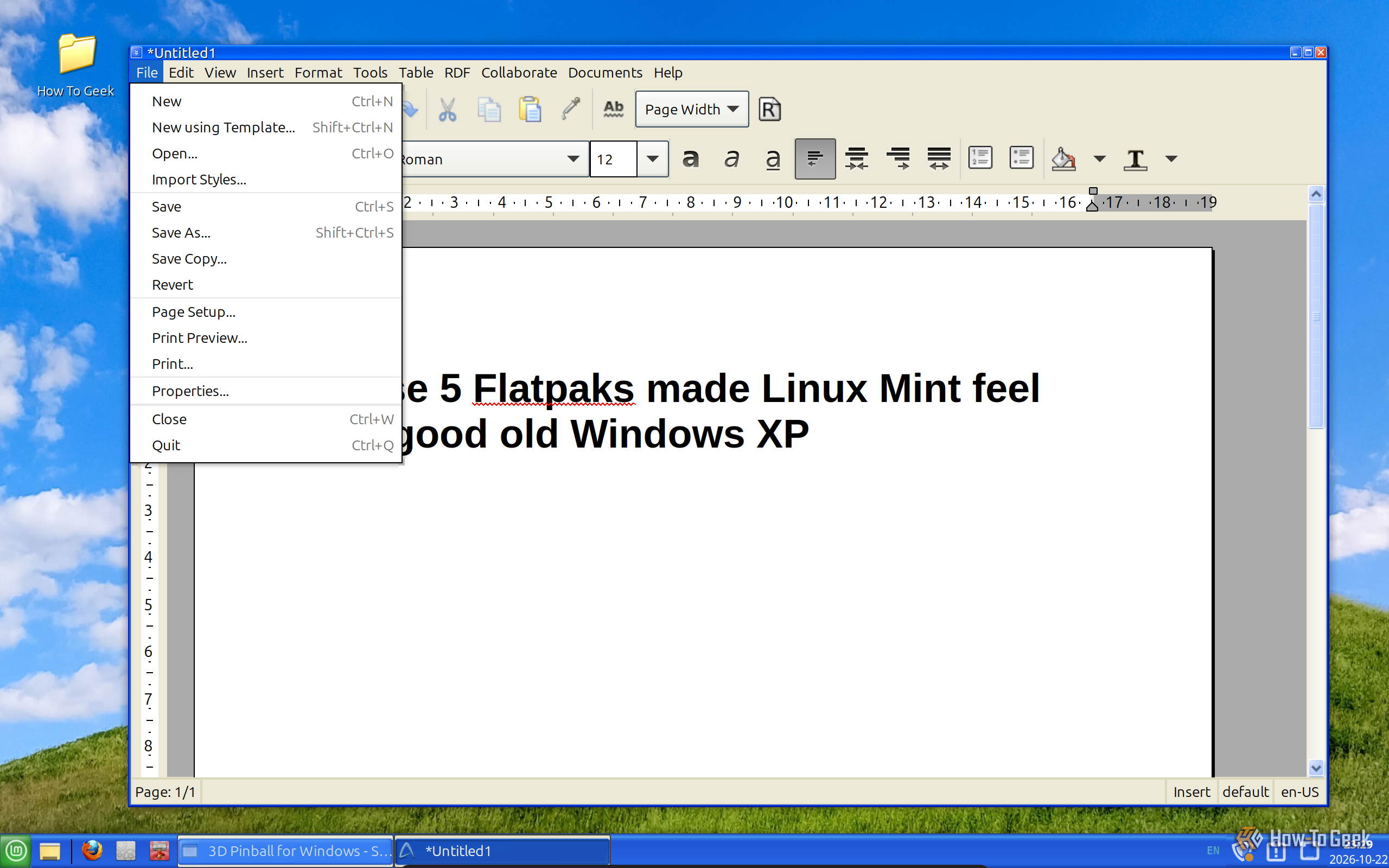This screenshot has height=868, width=1389.
Task: Click the highlight color bucket icon
Action: coord(1063,158)
